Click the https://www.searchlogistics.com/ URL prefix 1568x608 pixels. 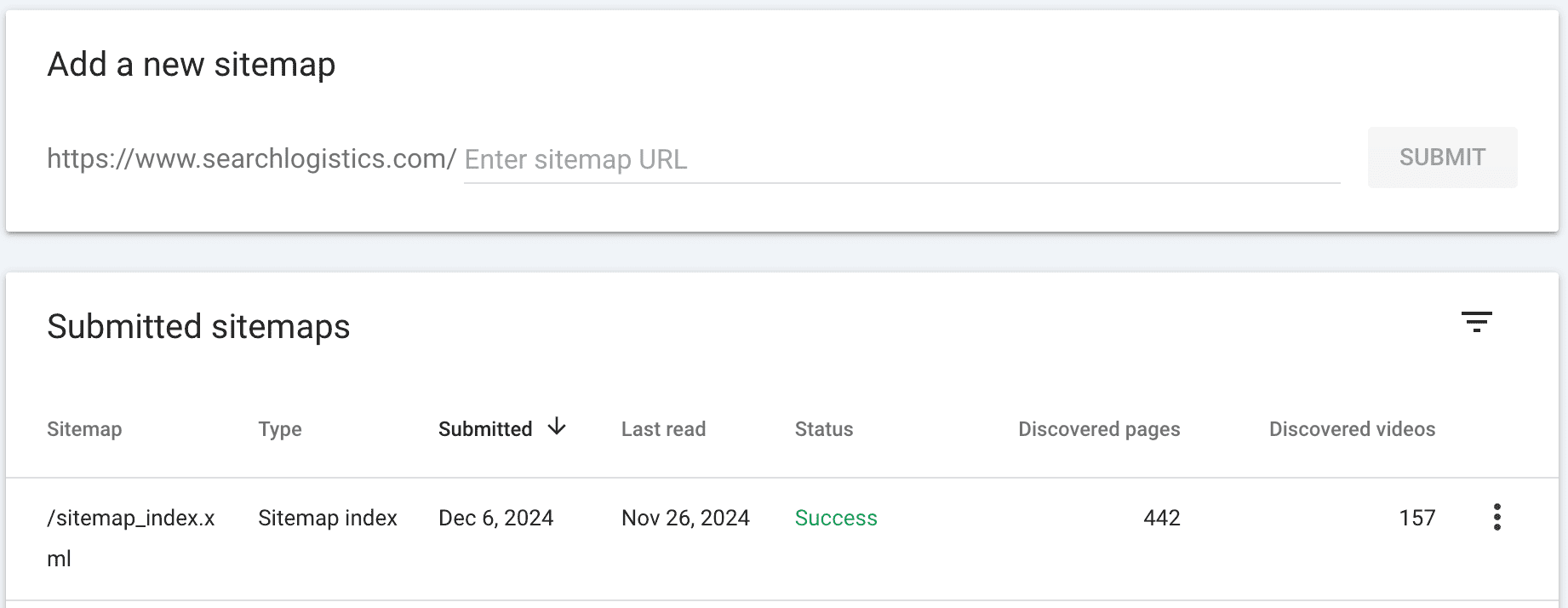click(x=251, y=158)
